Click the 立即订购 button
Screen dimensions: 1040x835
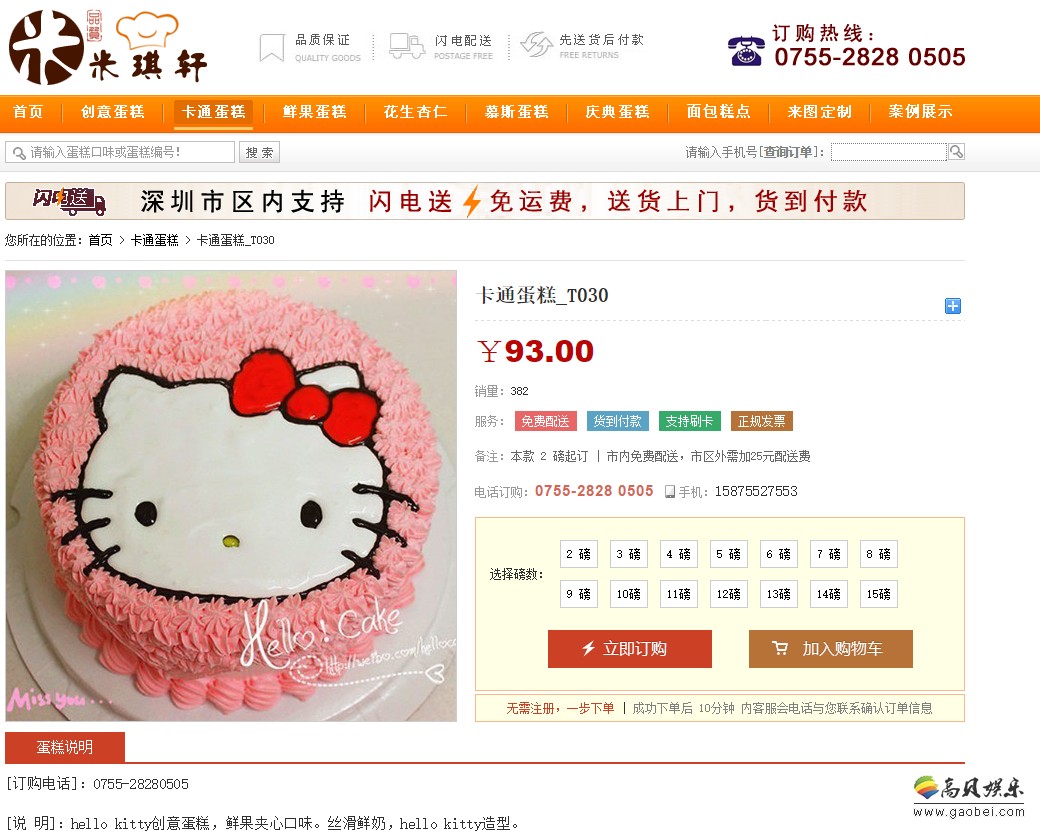pyautogui.click(x=629, y=649)
